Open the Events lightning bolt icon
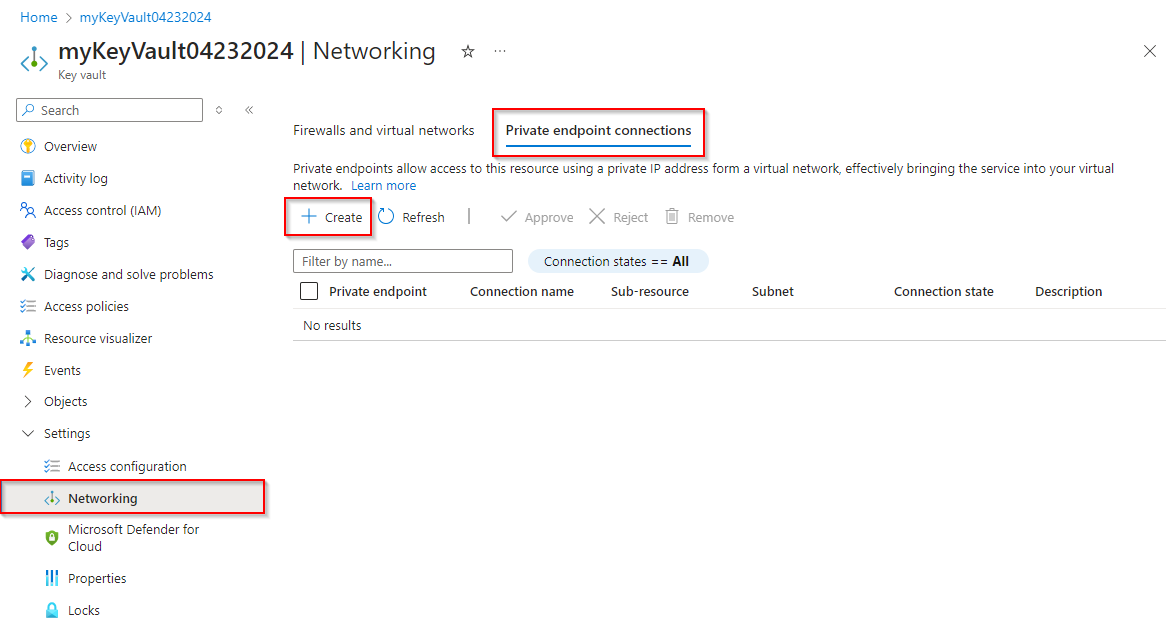This screenshot has height=627, width=1169. [x=28, y=370]
